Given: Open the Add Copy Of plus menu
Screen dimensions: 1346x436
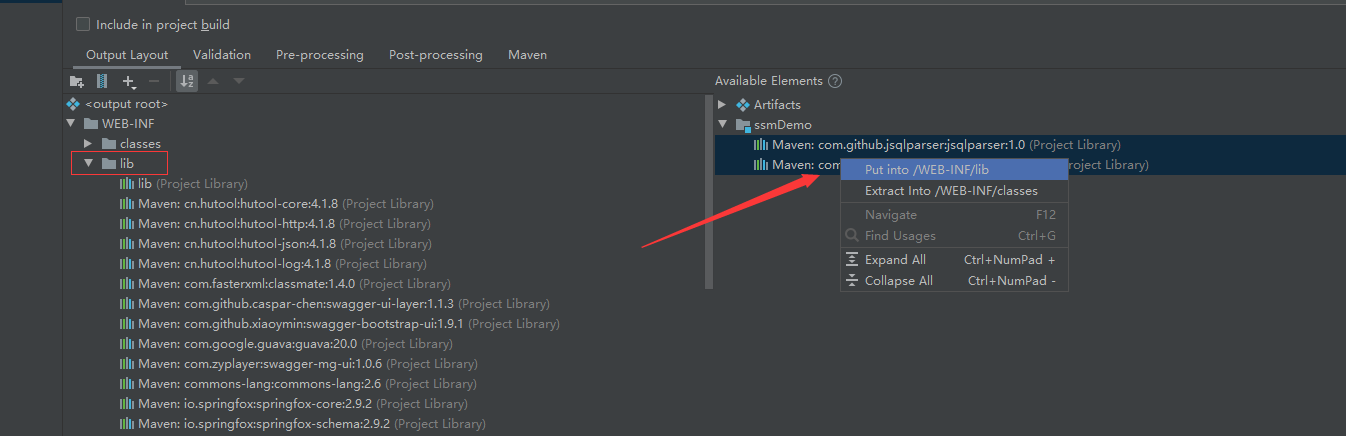Looking at the screenshot, I should [129, 81].
